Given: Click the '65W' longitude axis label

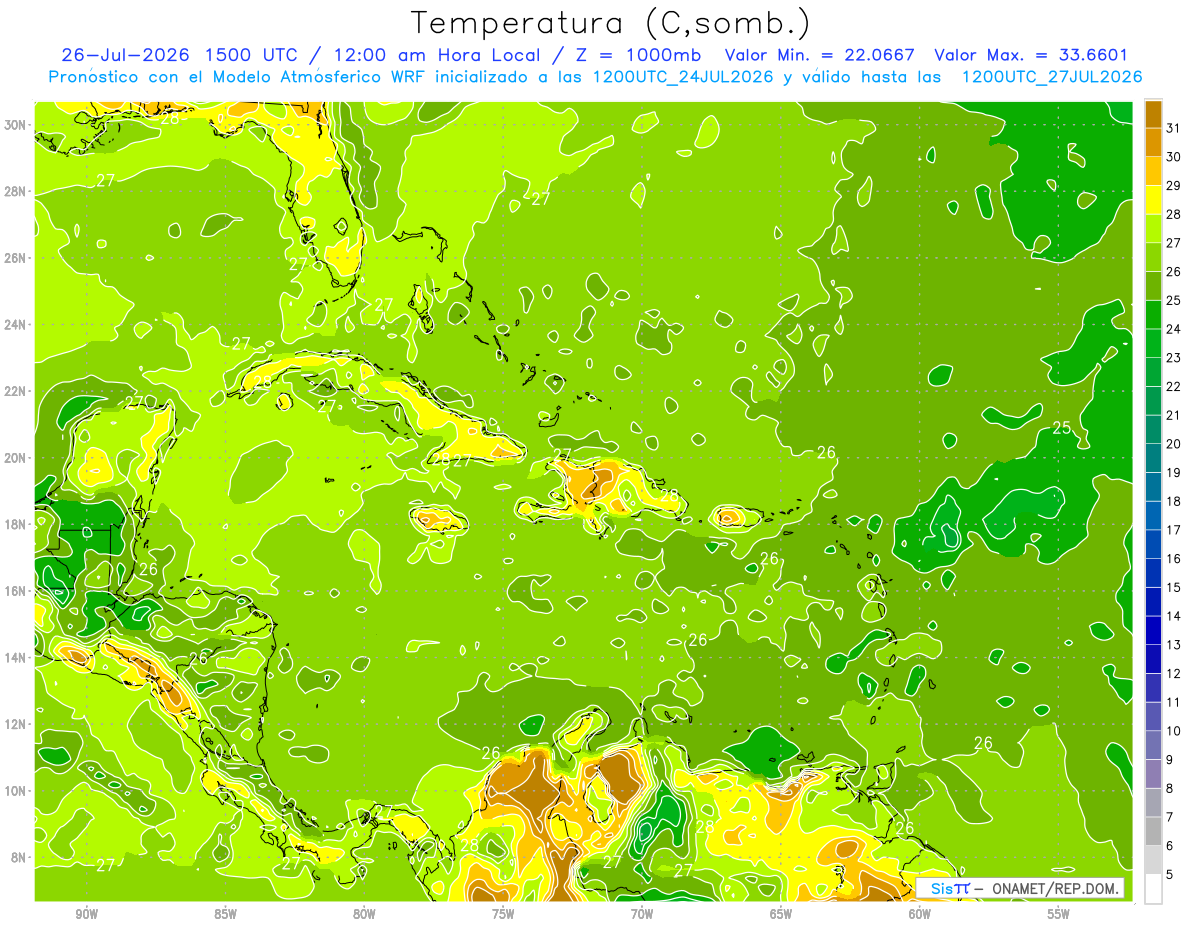Looking at the screenshot, I should click(x=781, y=914).
